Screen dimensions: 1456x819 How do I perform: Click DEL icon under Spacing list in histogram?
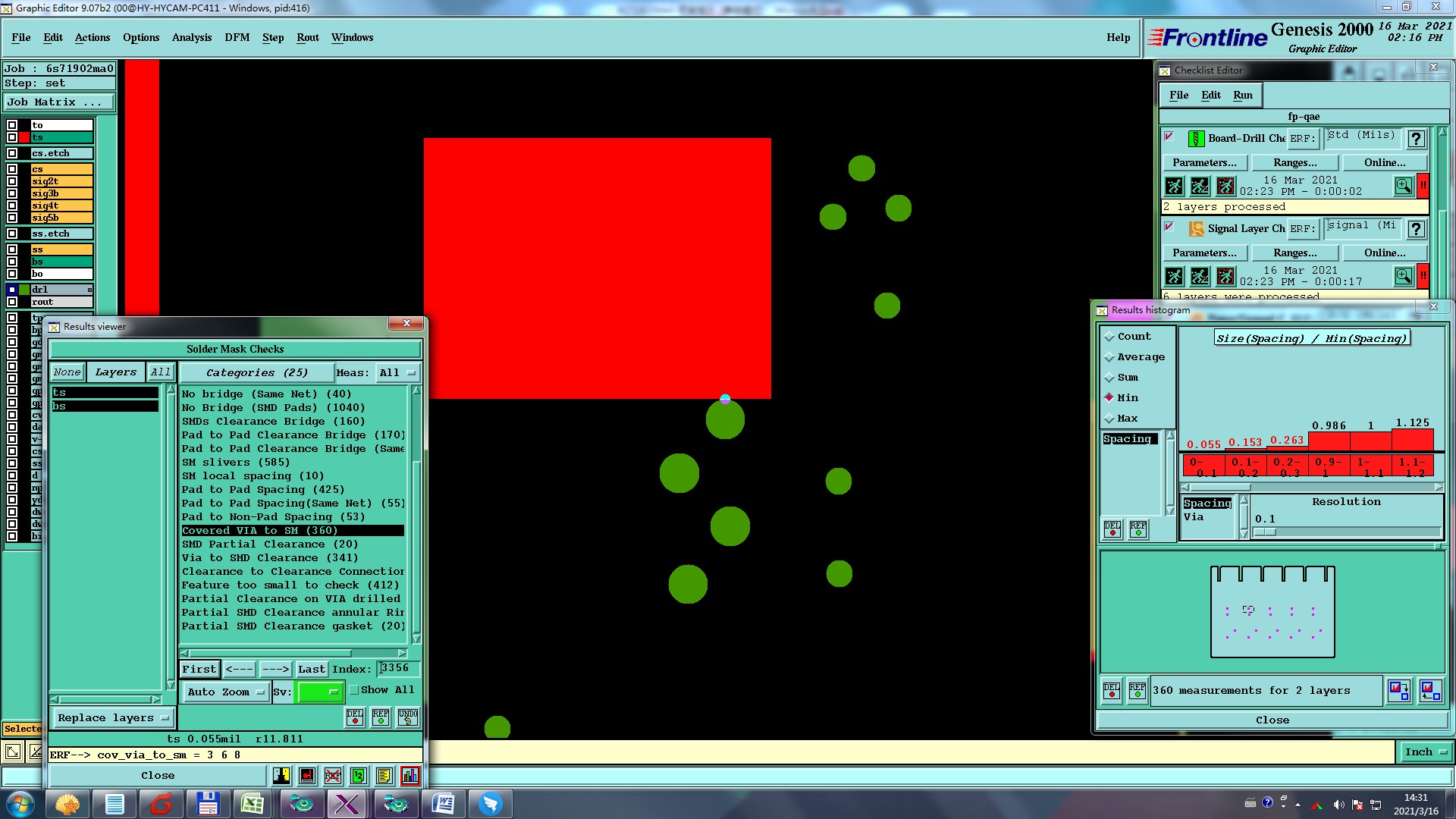click(x=1112, y=529)
